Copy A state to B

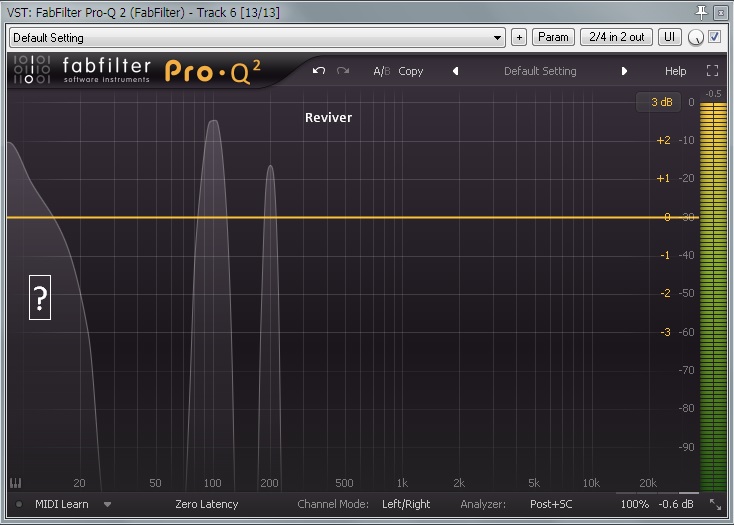tap(411, 71)
